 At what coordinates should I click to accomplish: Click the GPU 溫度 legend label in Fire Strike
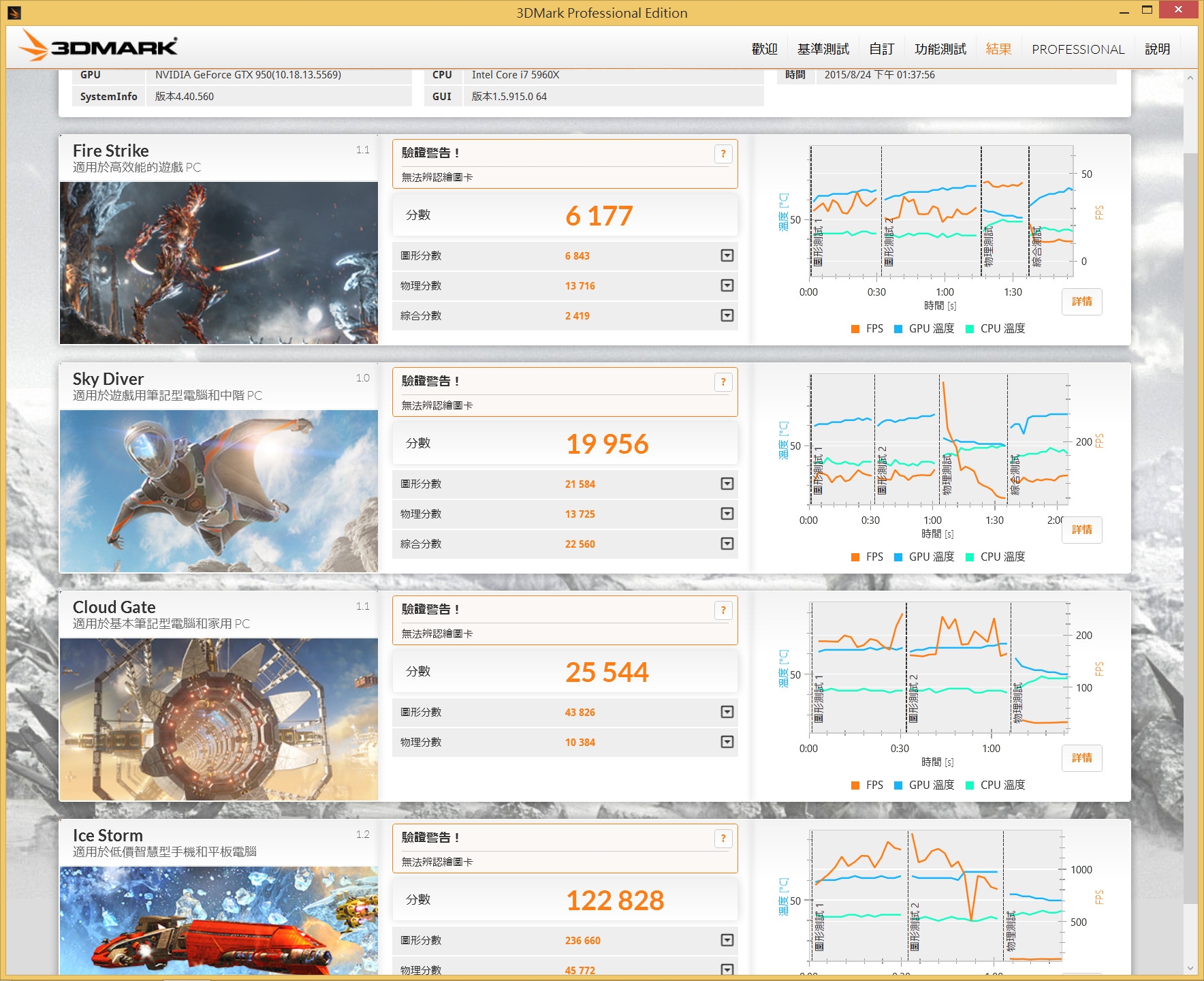pyautogui.click(x=932, y=329)
